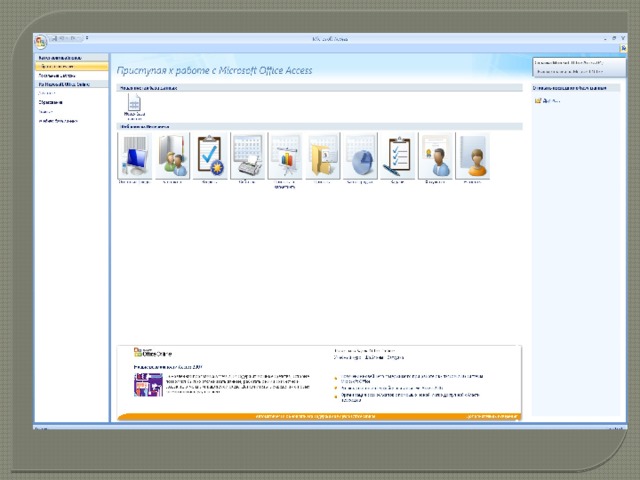Open the Assets template with computer monitor icon
Viewport: 640px width, 480px height.
pos(135,156)
